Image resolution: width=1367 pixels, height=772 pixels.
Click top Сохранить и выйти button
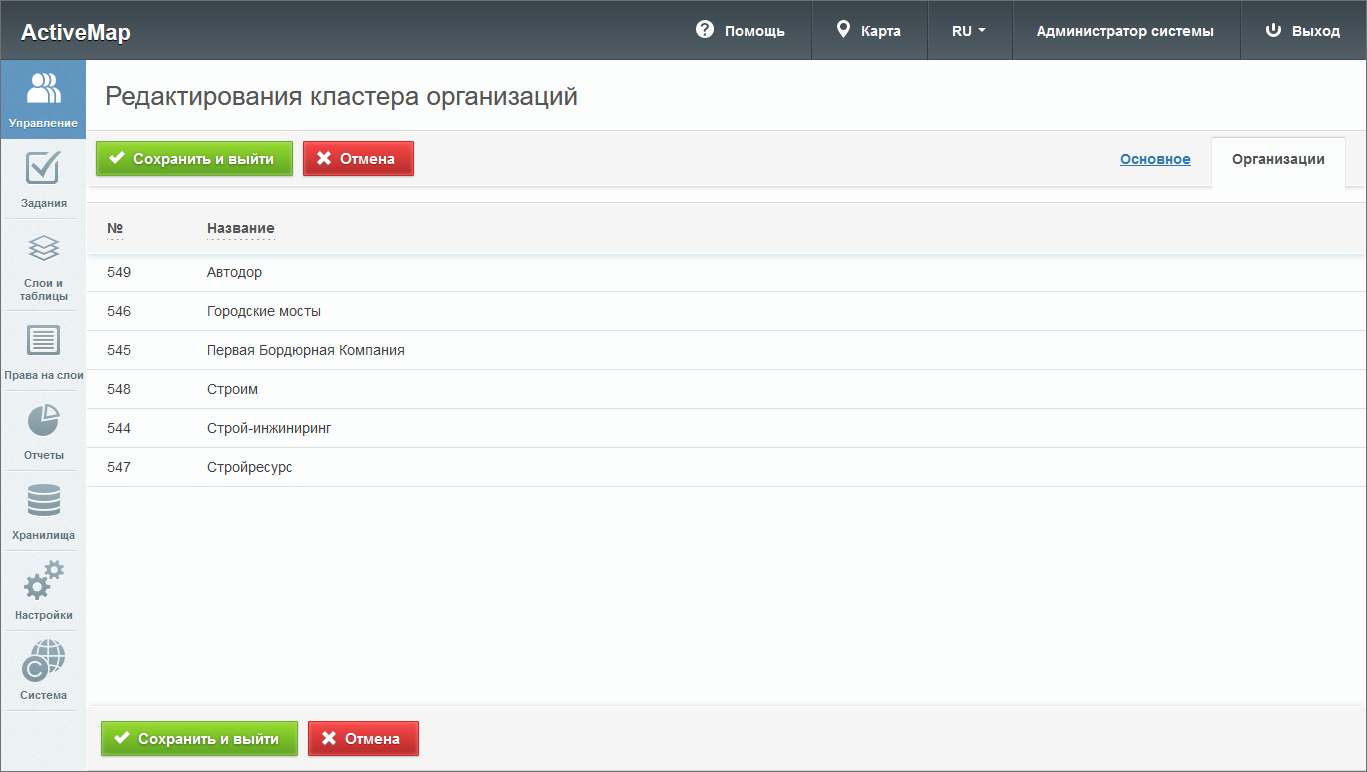194,159
